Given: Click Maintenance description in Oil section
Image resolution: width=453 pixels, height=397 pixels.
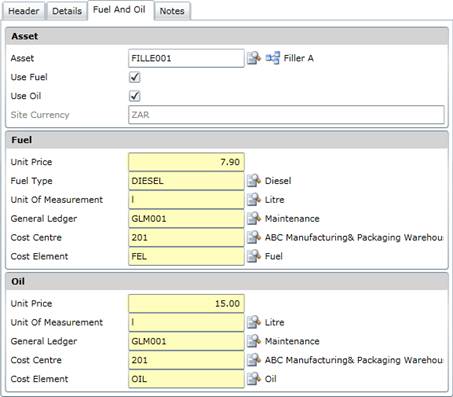Looking at the screenshot, I should pos(292,341).
